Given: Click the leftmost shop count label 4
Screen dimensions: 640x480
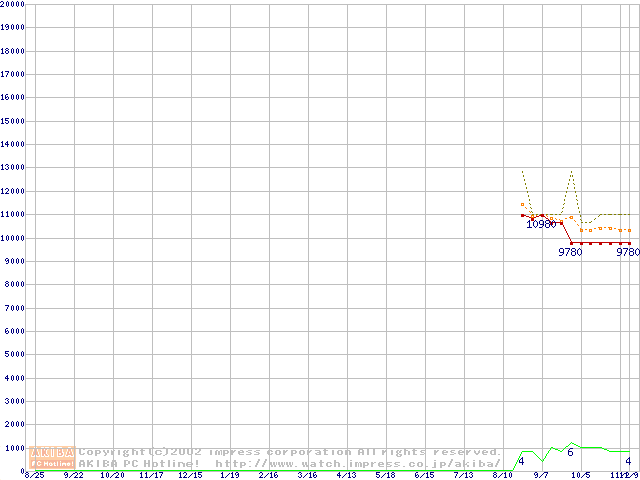Looking at the screenshot, I should pos(521,460).
